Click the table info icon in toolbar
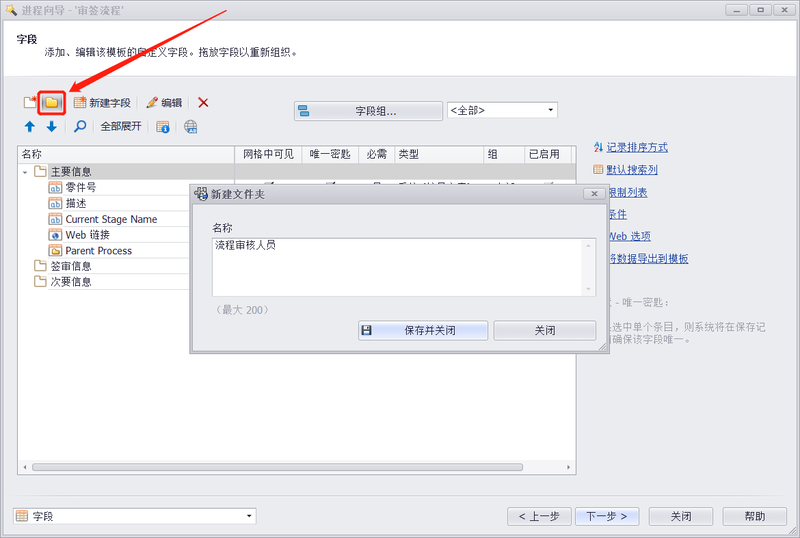This screenshot has height=538, width=800. 163,127
